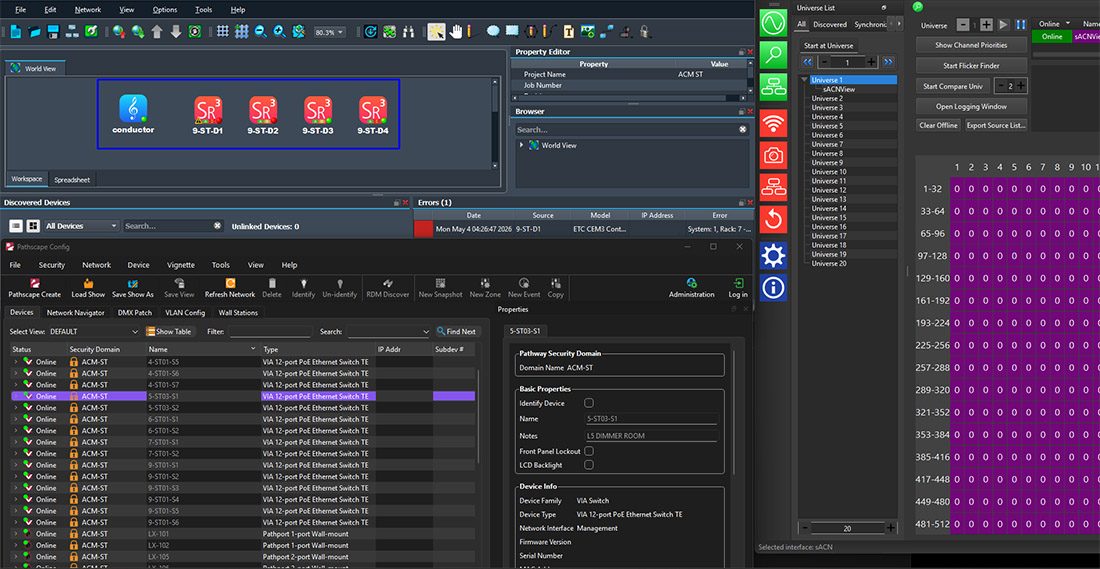Click the open project folder icon
Screen dimensions: 1100x569
click(34, 32)
